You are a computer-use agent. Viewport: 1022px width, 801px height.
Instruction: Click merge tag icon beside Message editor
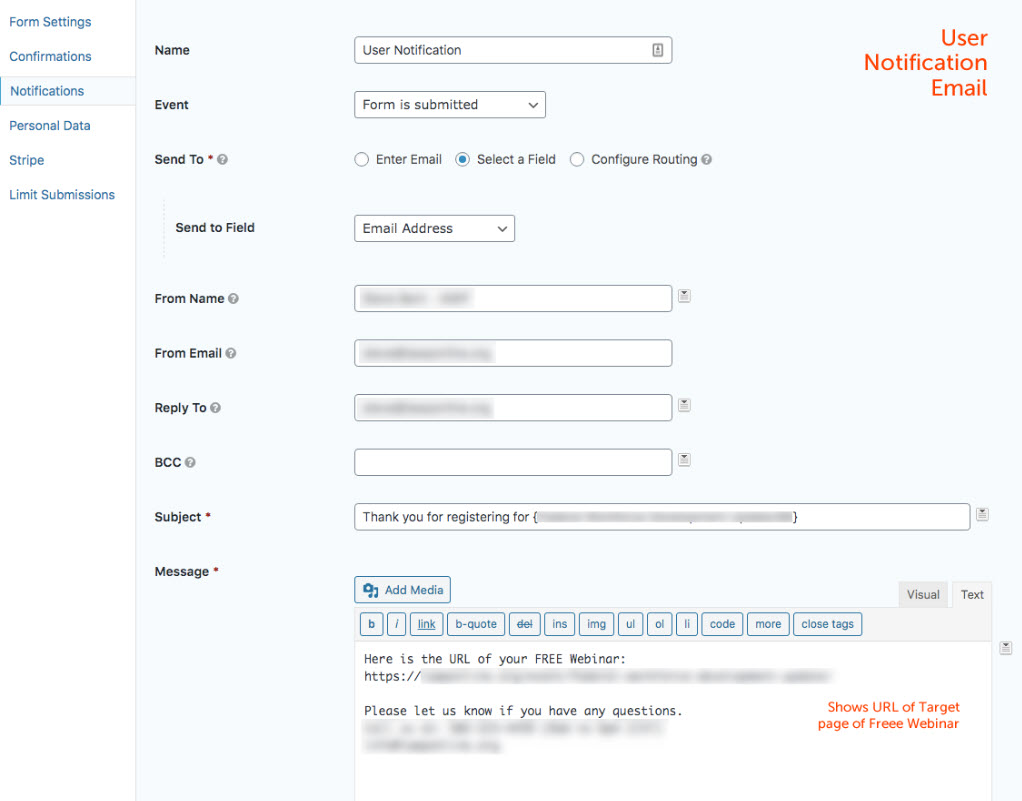(x=1006, y=649)
